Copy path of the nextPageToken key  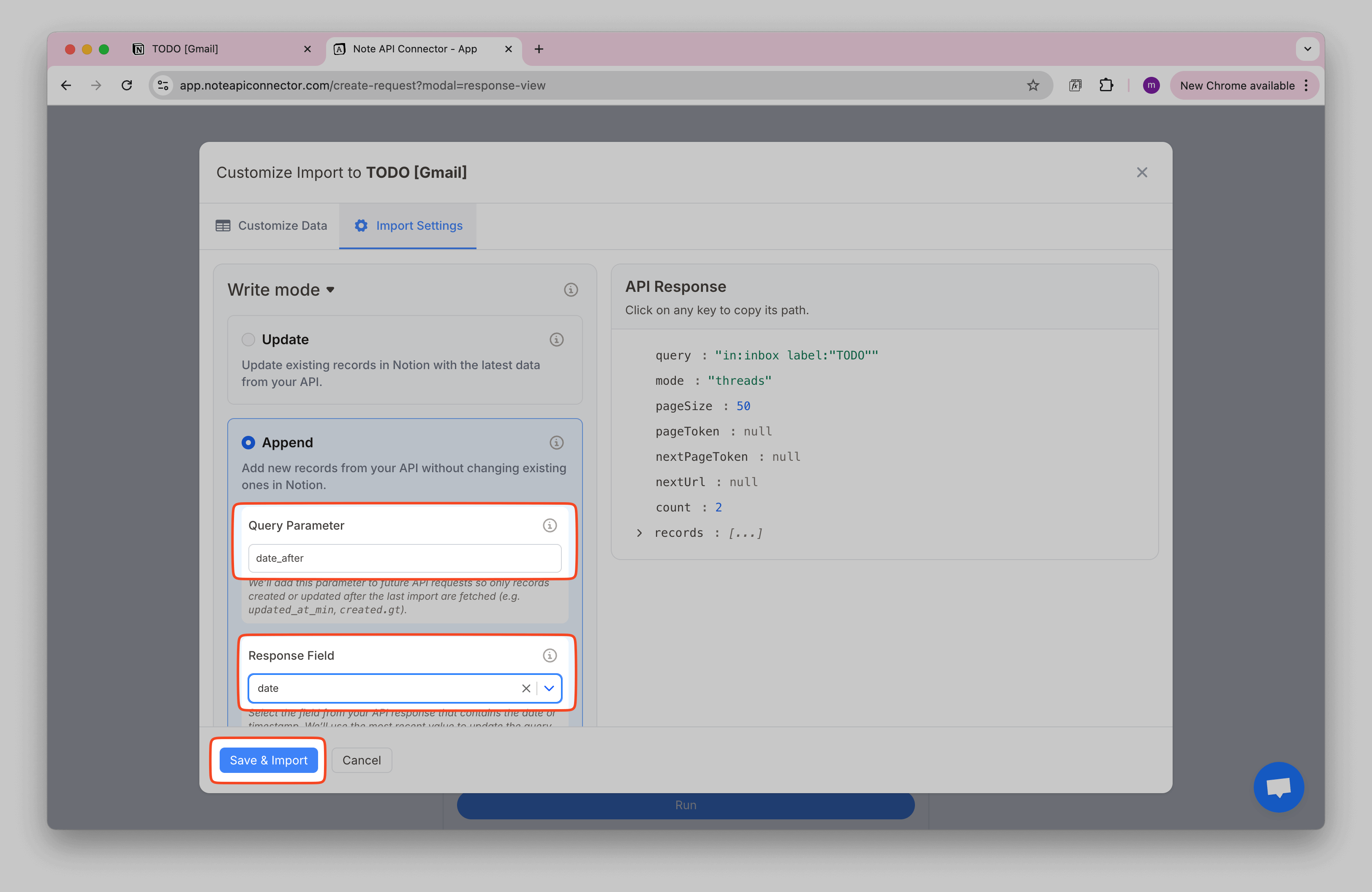pos(702,457)
